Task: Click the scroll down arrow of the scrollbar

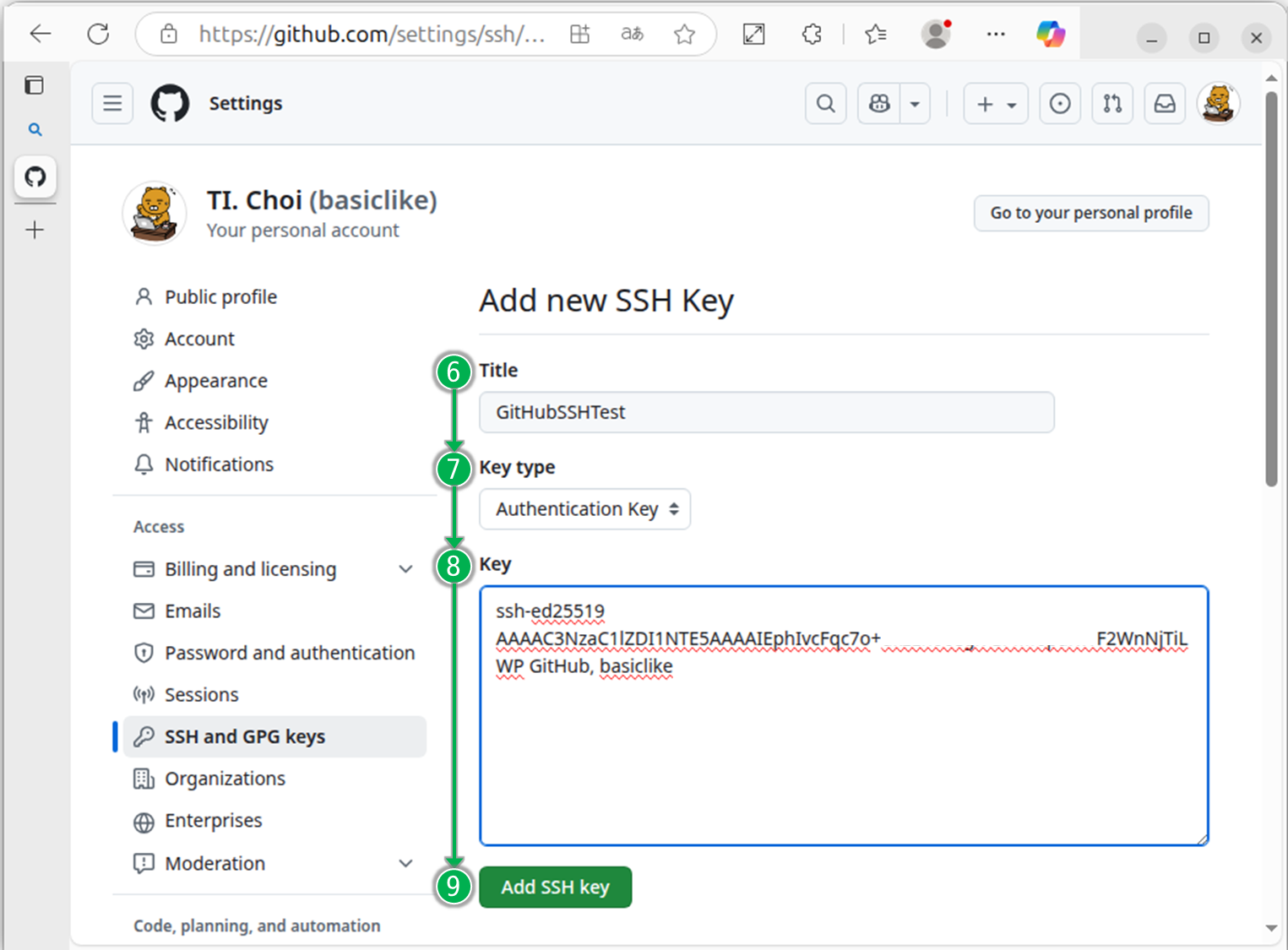Action: pyautogui.click(x=1271, y=928)
